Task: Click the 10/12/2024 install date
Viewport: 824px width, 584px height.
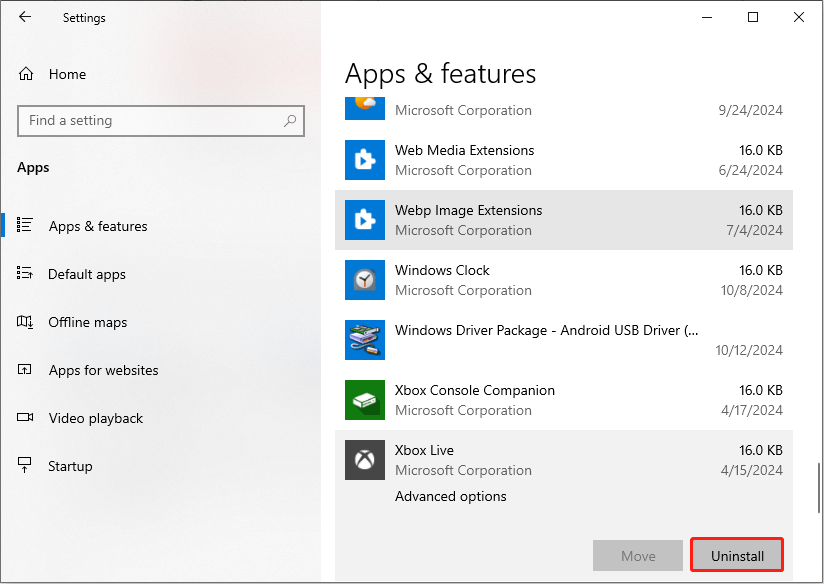Action: (749, 350)
